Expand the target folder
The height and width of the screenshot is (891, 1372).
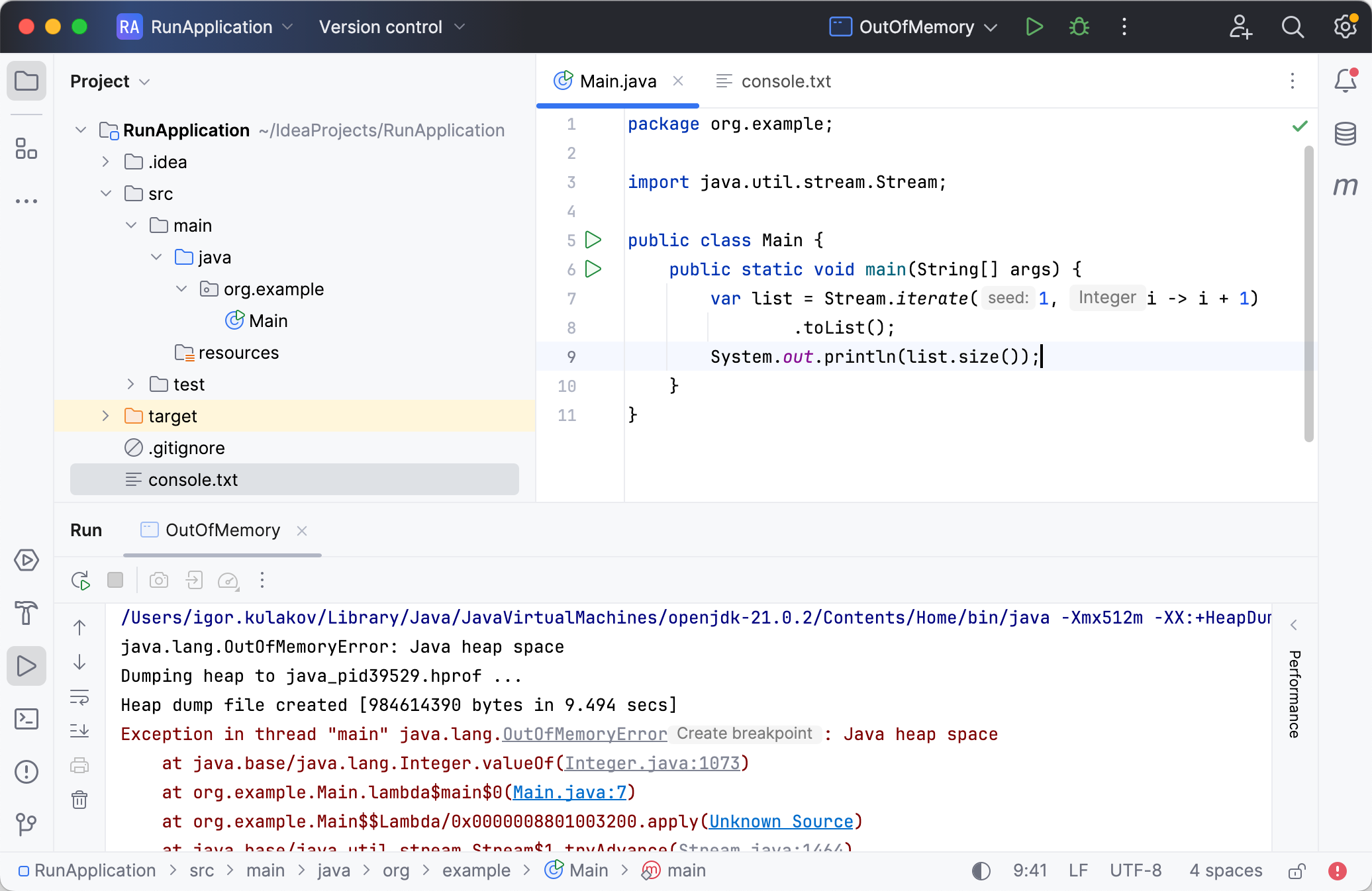tap(105, 416)
